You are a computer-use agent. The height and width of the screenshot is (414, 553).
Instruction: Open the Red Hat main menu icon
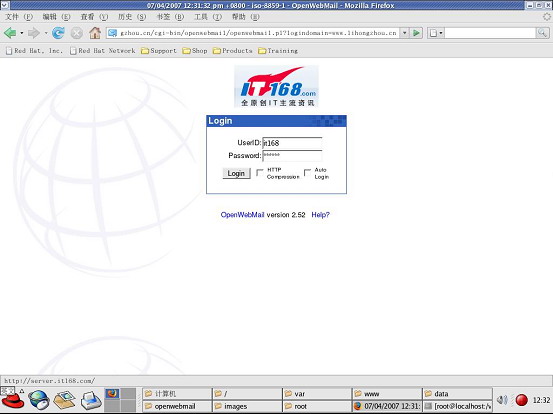click(x=12, y=401)
